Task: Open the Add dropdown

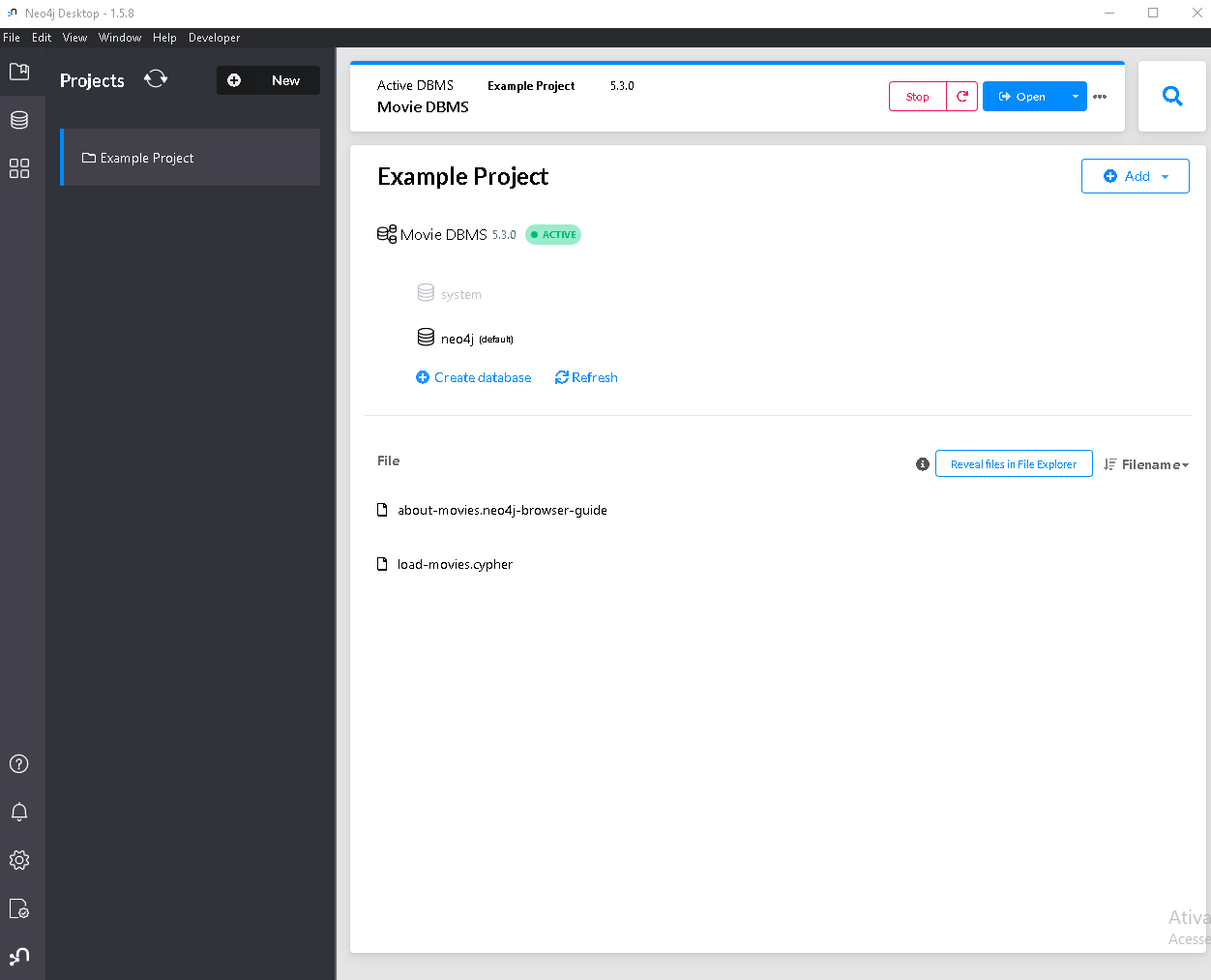Action: 1136,176
